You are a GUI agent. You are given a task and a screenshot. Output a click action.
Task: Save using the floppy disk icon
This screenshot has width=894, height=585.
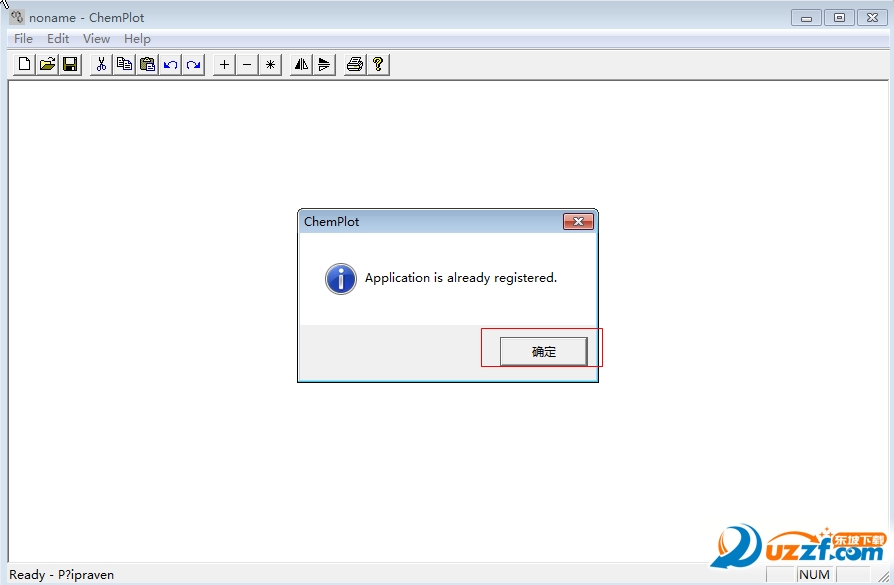coord(70,65)
